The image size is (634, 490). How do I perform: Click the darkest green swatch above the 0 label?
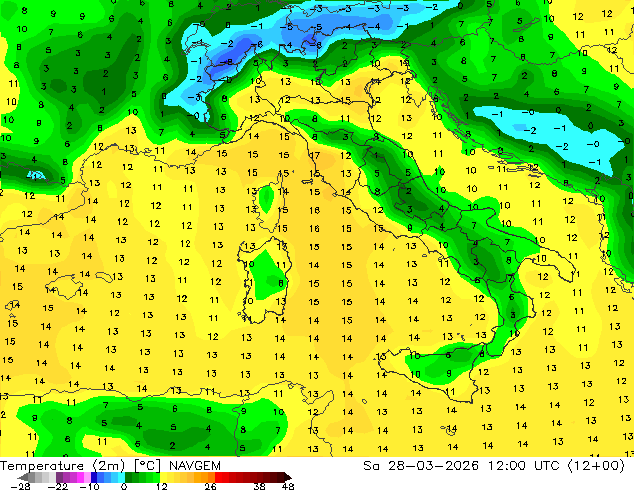coord(128,477)
